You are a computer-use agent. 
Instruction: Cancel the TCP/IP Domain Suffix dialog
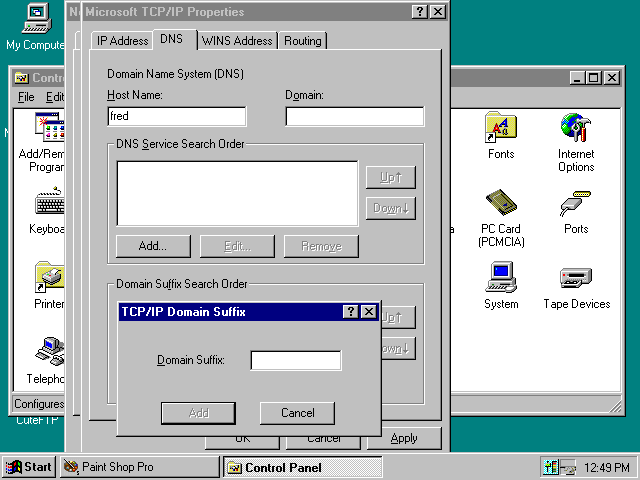pos(298,413)
